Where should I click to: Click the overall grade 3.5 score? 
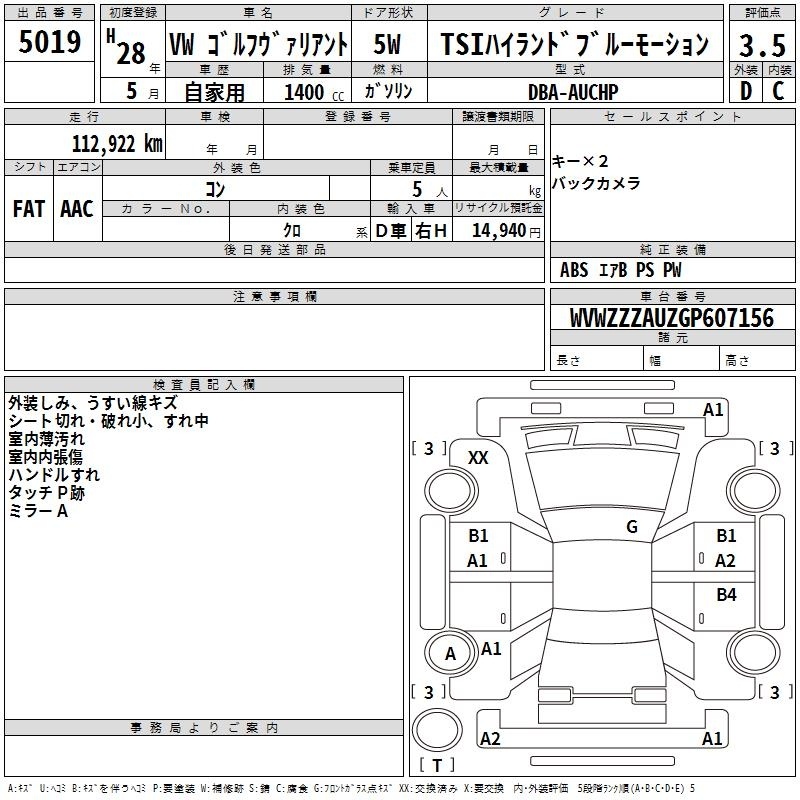tap(761, 44)
